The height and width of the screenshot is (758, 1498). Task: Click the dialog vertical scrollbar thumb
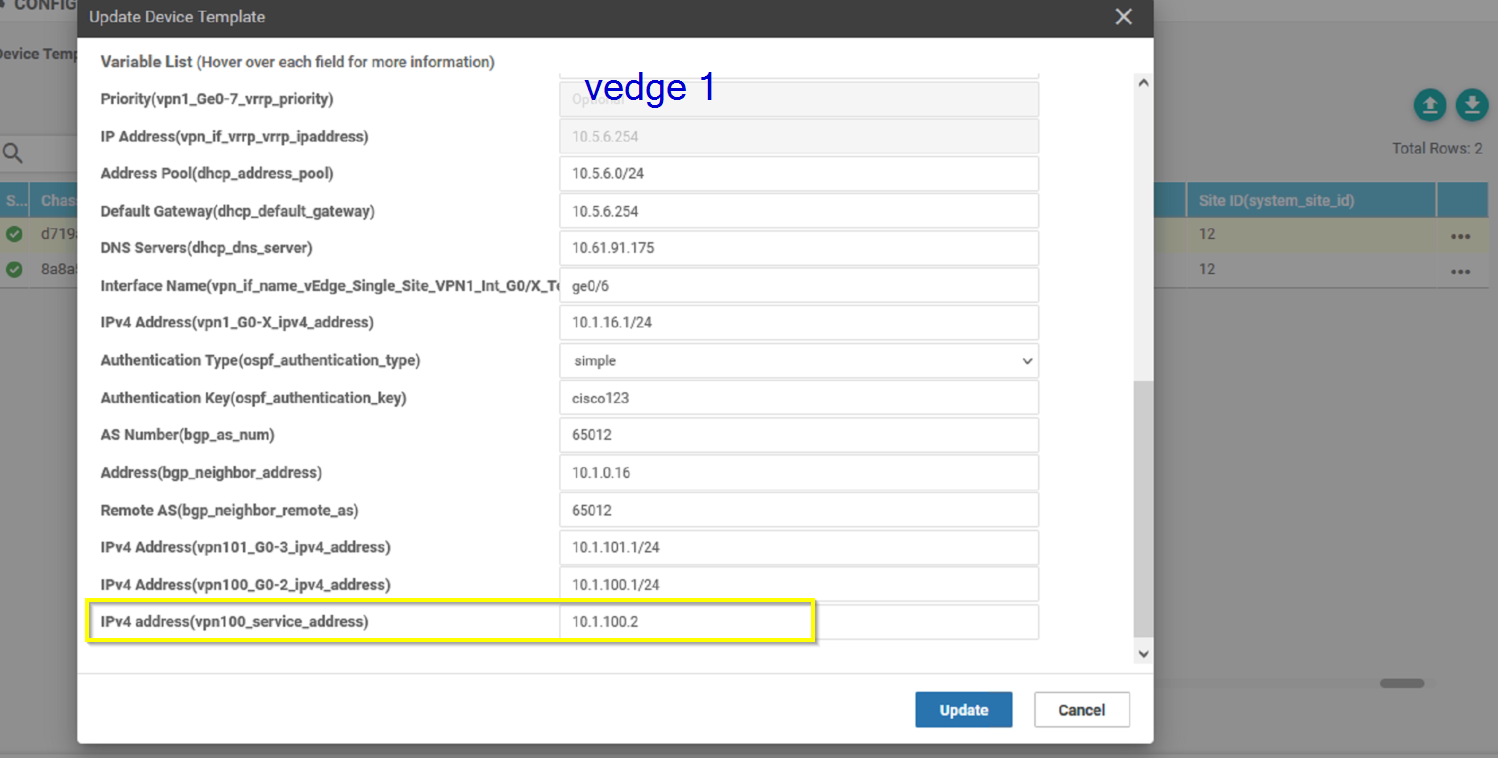point(1144,508)
